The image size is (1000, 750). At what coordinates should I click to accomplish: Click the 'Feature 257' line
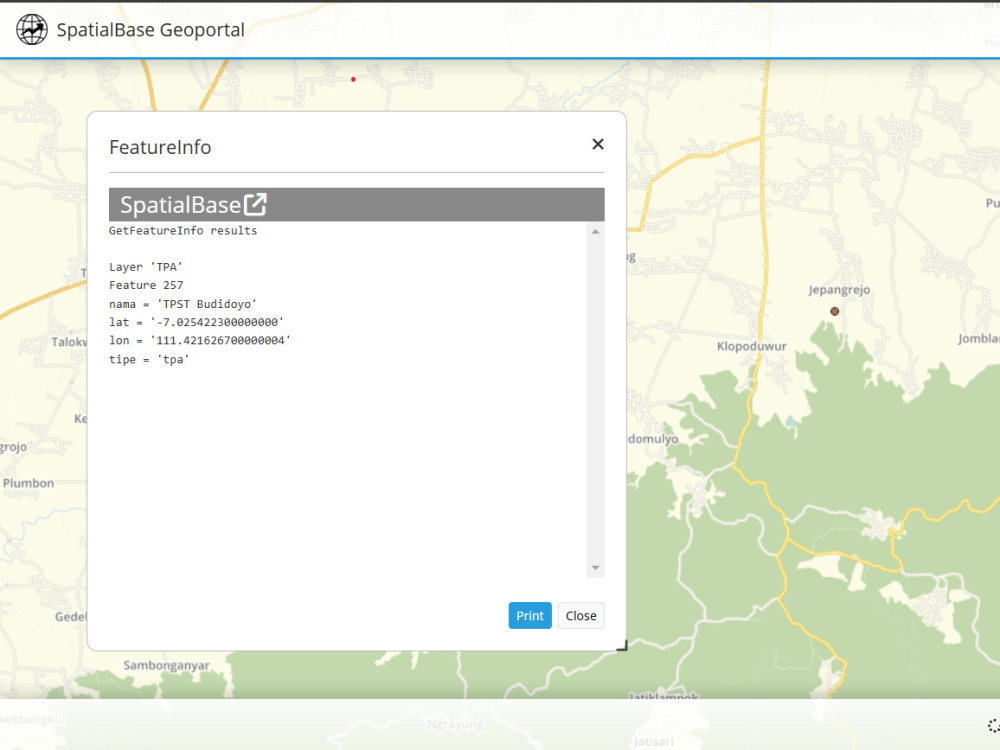(x=146, y=285)
